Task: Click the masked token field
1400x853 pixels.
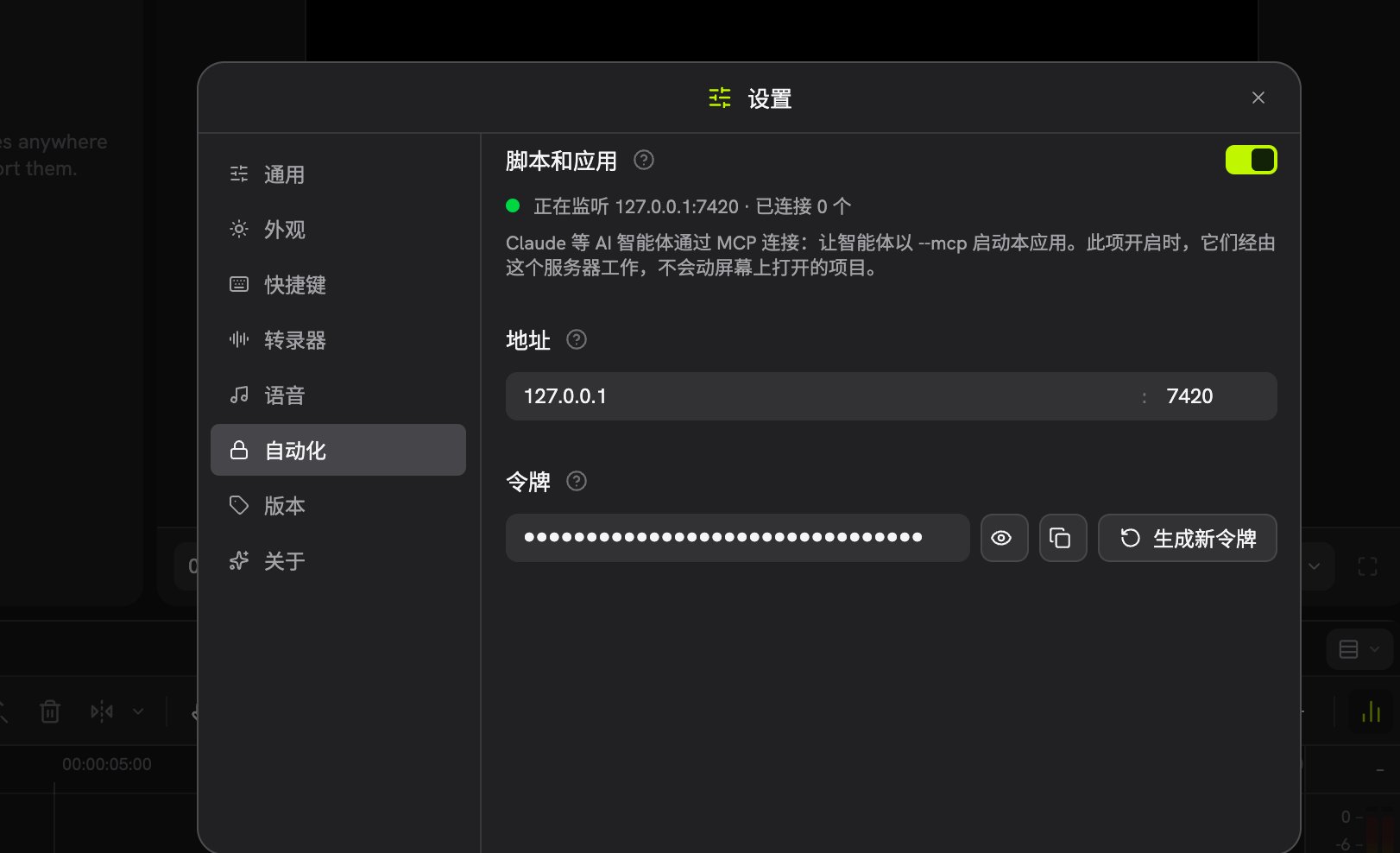Action: click(x=737, y=538)
